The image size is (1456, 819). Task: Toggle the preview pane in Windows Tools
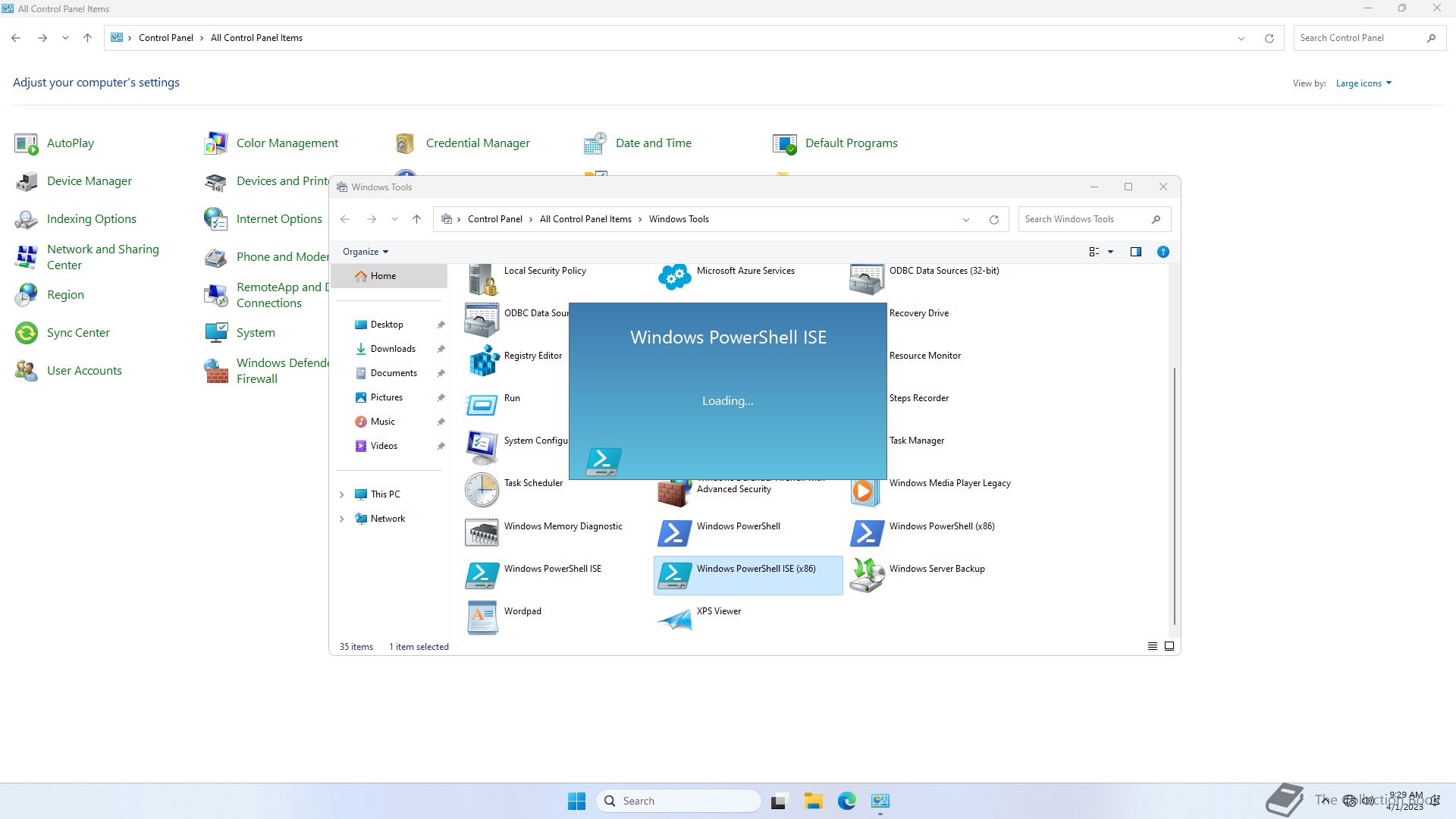pyautogui.click(x=1135, y=252)
